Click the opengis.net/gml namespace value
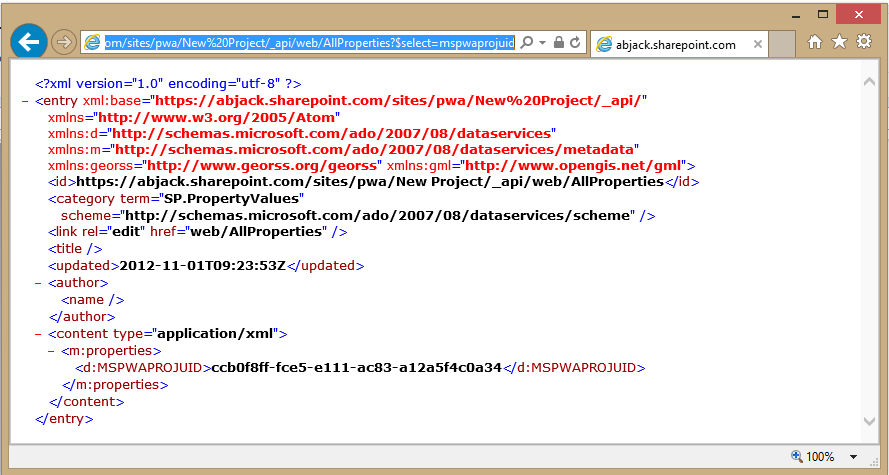 pos(573,166)
